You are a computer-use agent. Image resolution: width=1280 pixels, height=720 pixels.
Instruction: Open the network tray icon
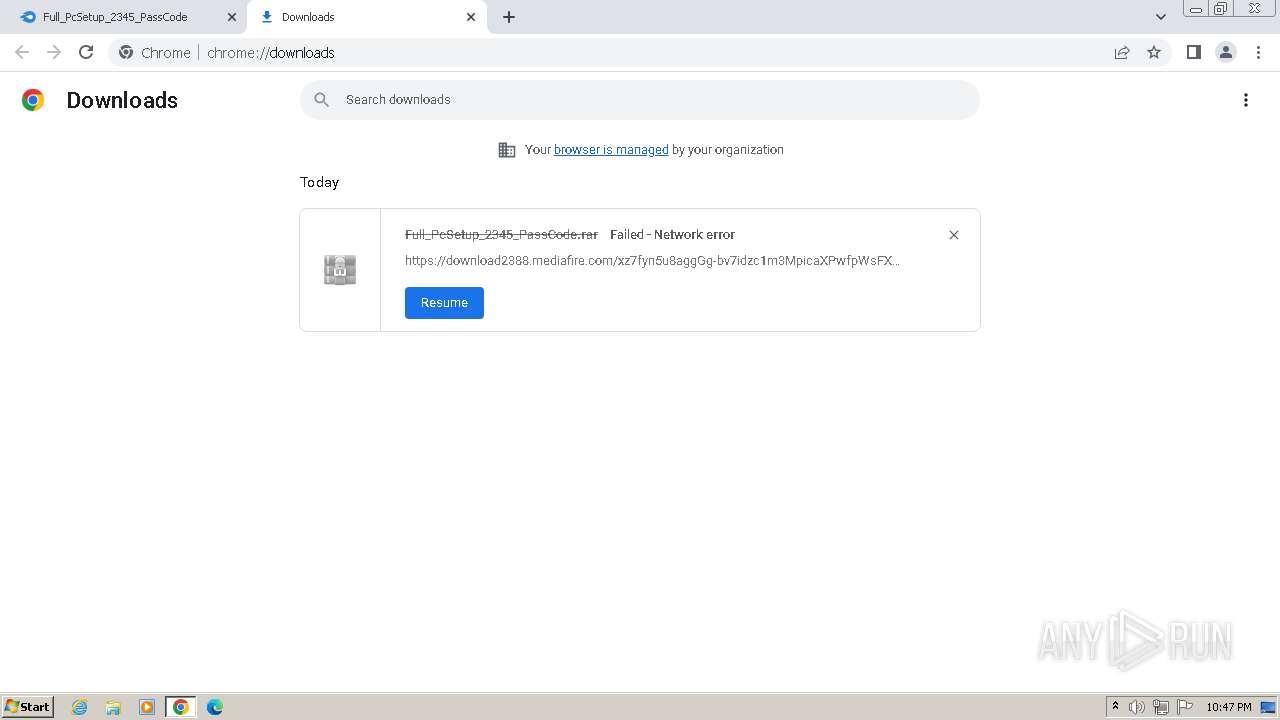(1161, 707)
